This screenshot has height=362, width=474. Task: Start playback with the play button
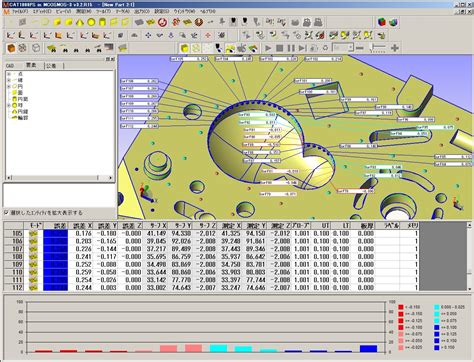(x=268, y=48)
